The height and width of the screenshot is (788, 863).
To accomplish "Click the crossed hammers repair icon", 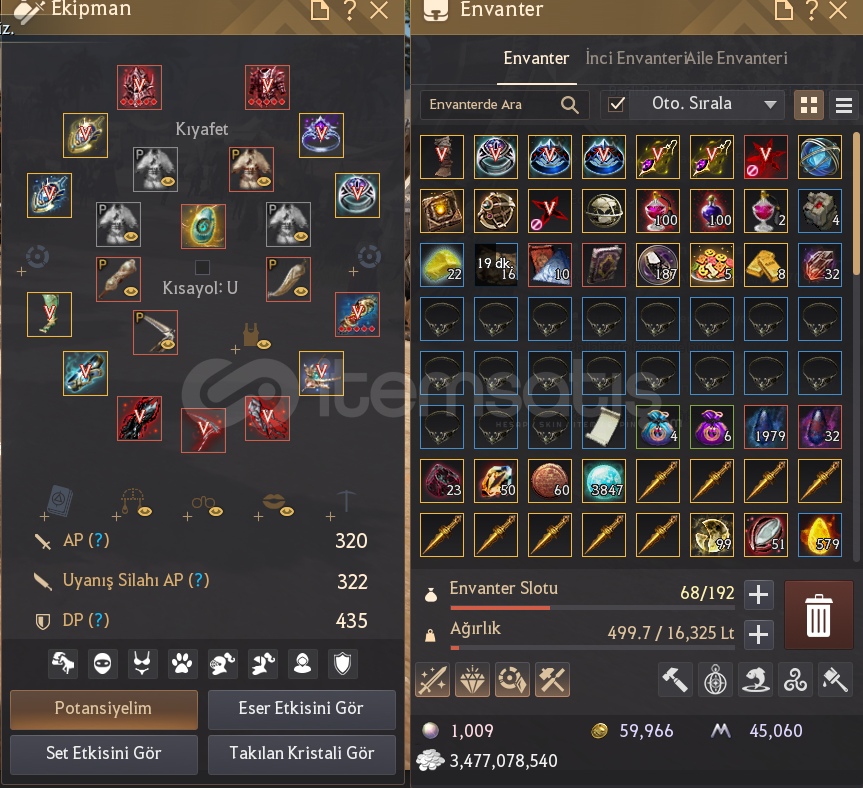I will (x=552, y=680).
